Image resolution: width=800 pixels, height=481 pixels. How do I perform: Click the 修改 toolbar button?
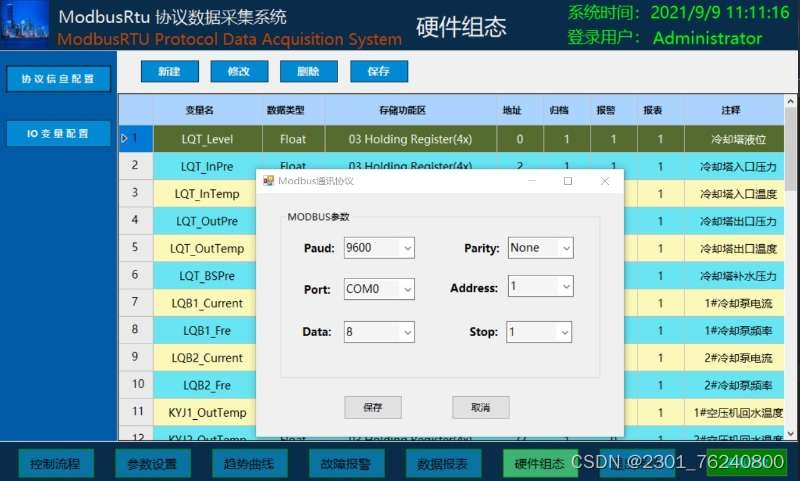239,71
